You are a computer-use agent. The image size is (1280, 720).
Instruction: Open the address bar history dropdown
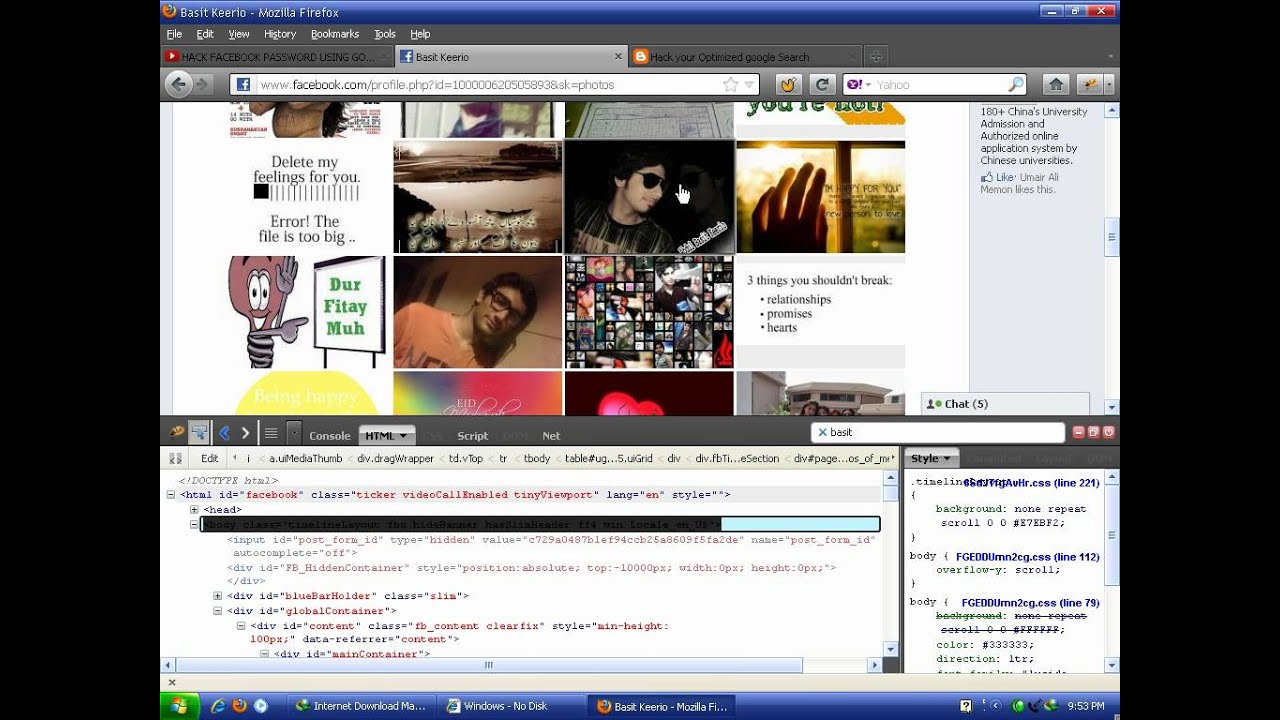coord(749,85)
